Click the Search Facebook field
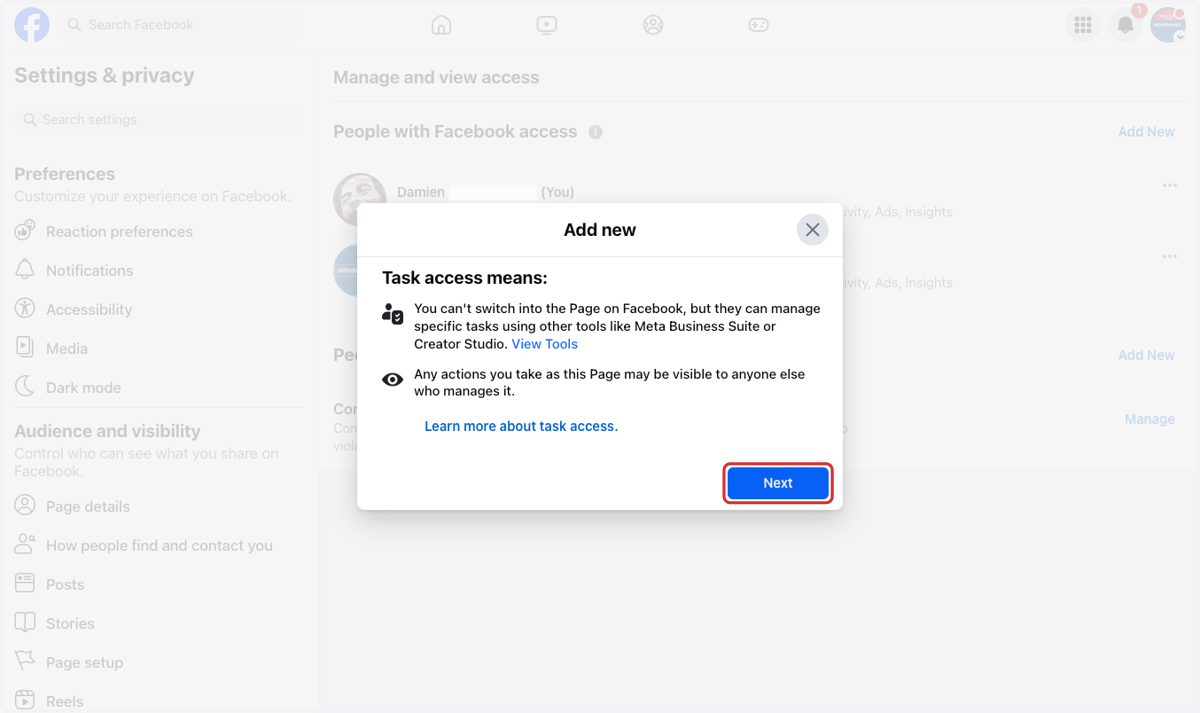The height and width of the screenshot is (713, 1200). (x=180, y=25)
